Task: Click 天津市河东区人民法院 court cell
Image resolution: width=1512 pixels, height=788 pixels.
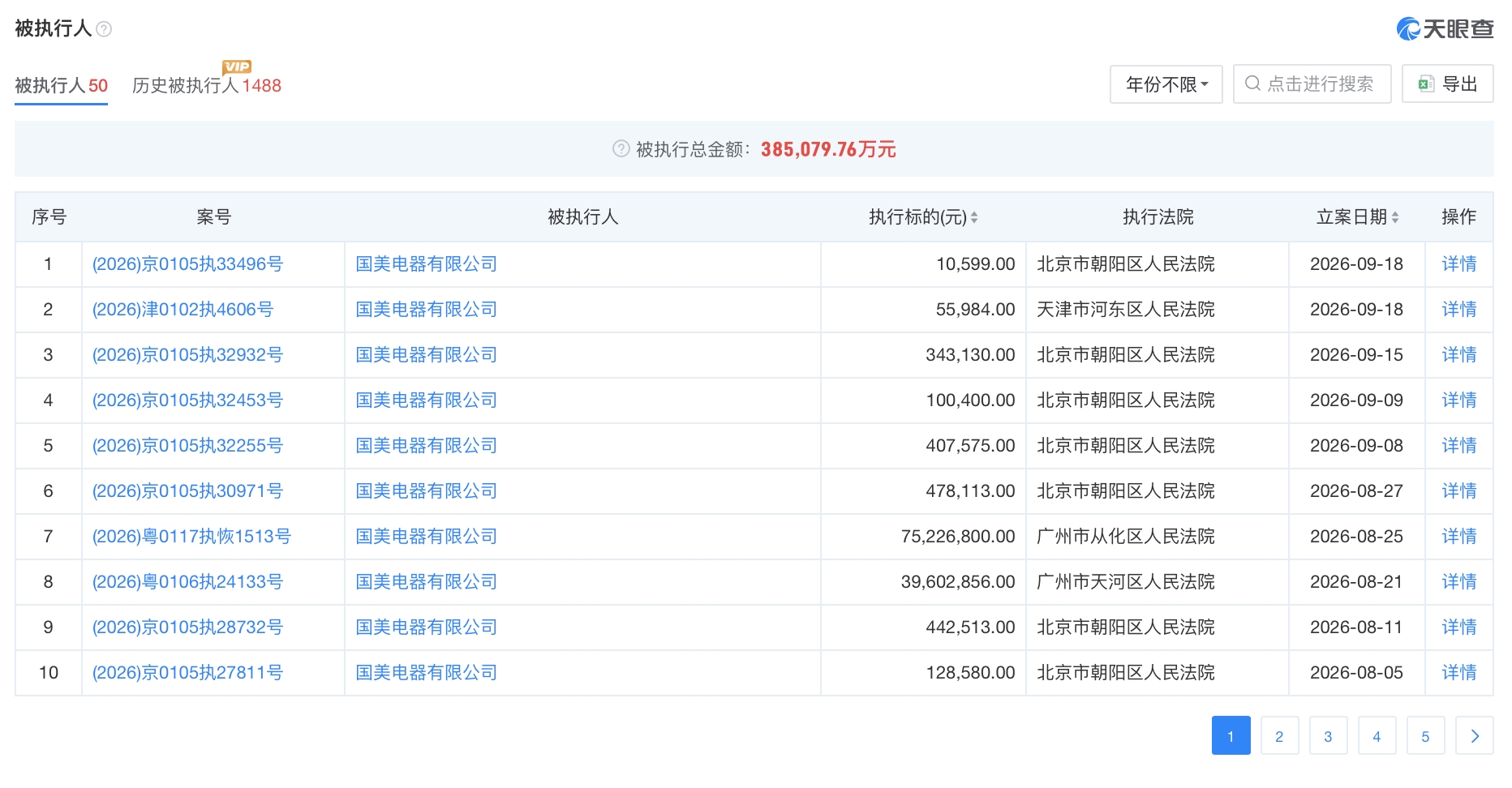Action: pos(1126,310)
